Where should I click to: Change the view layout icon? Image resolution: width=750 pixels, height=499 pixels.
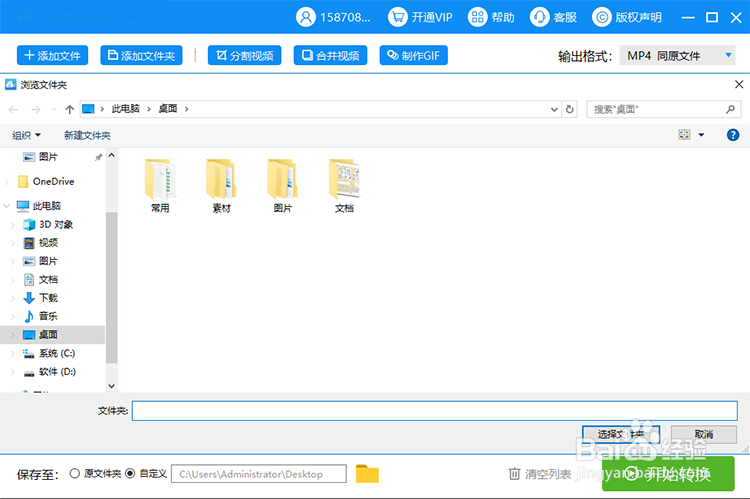pos(684,135)
